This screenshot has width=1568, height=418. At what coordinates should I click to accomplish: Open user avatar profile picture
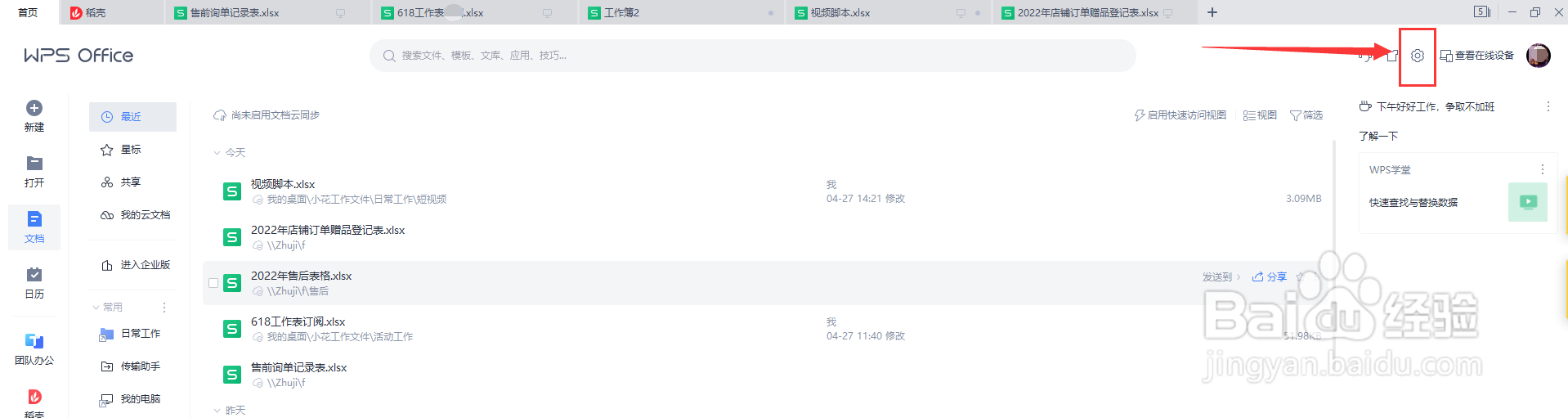pos(1539,56)
